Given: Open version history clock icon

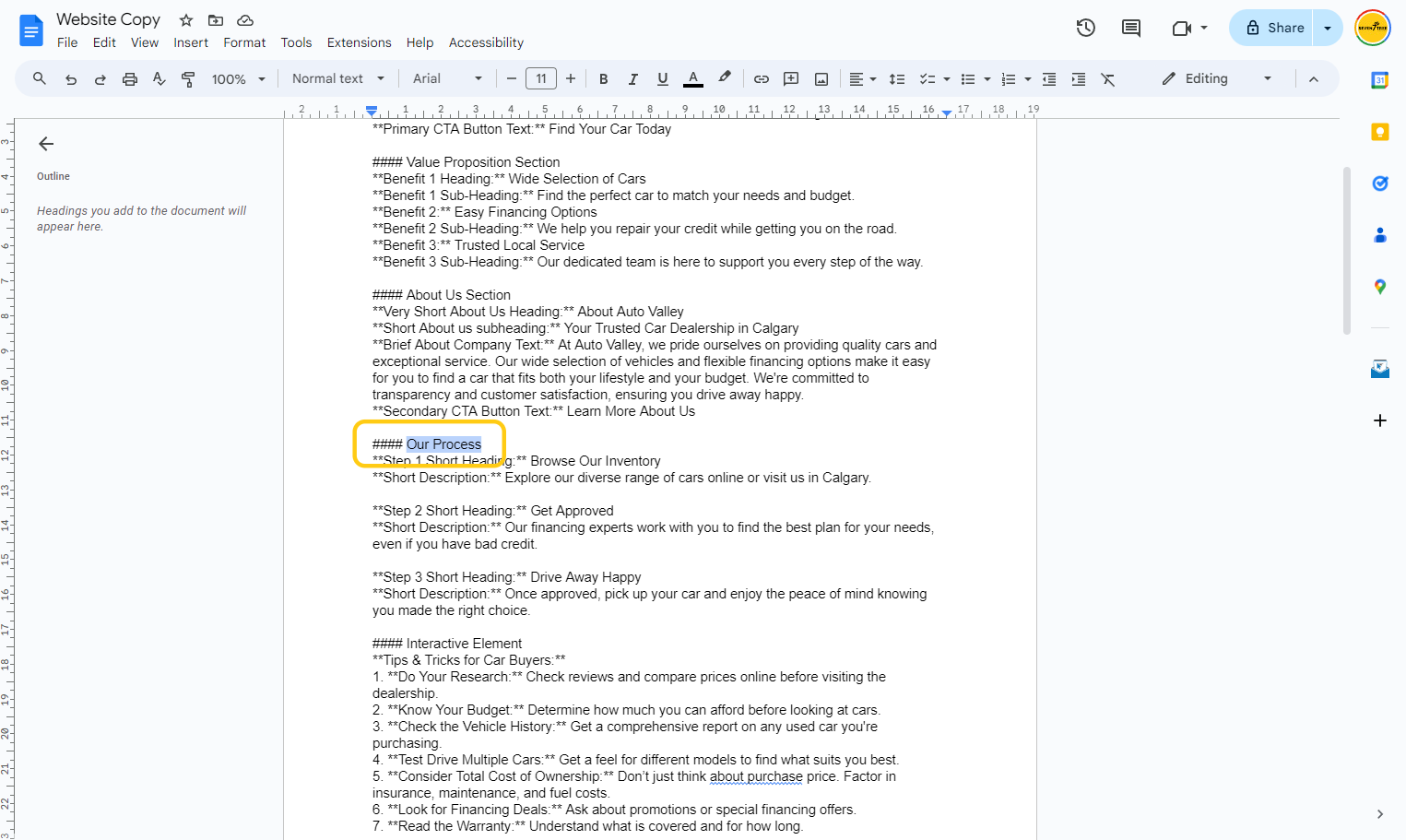Looking at the screenshot, I should 1086,28.
